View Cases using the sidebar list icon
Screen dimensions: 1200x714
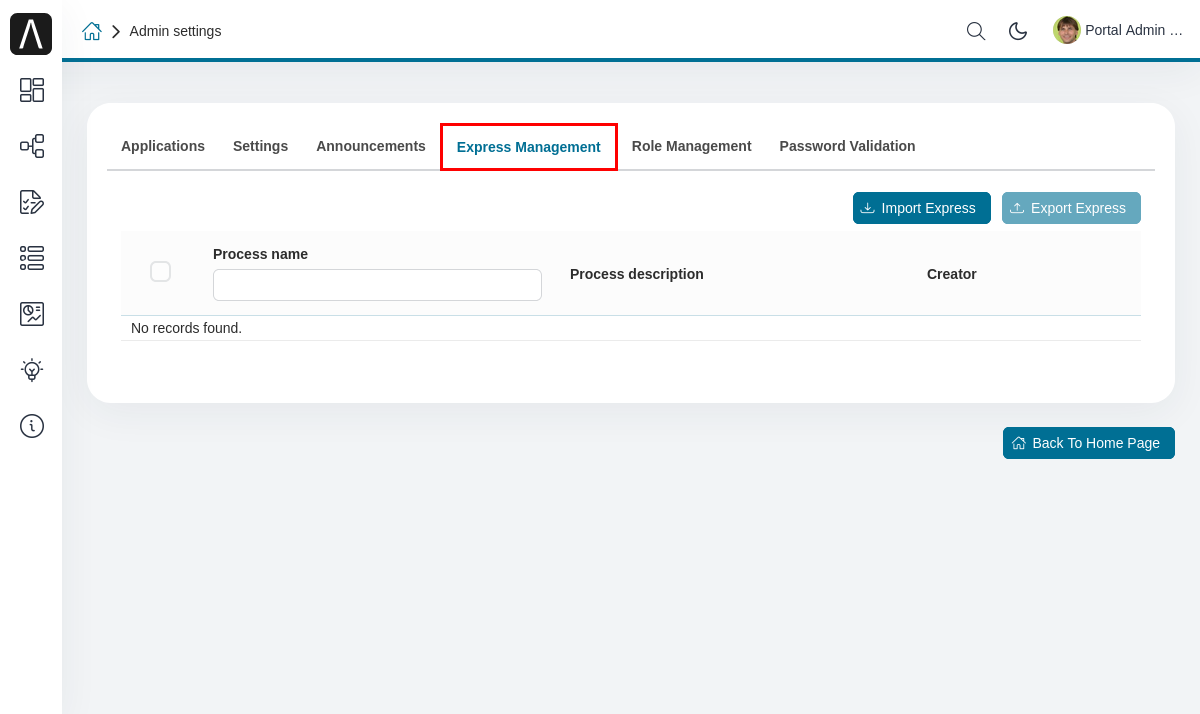tap(31, 258)
